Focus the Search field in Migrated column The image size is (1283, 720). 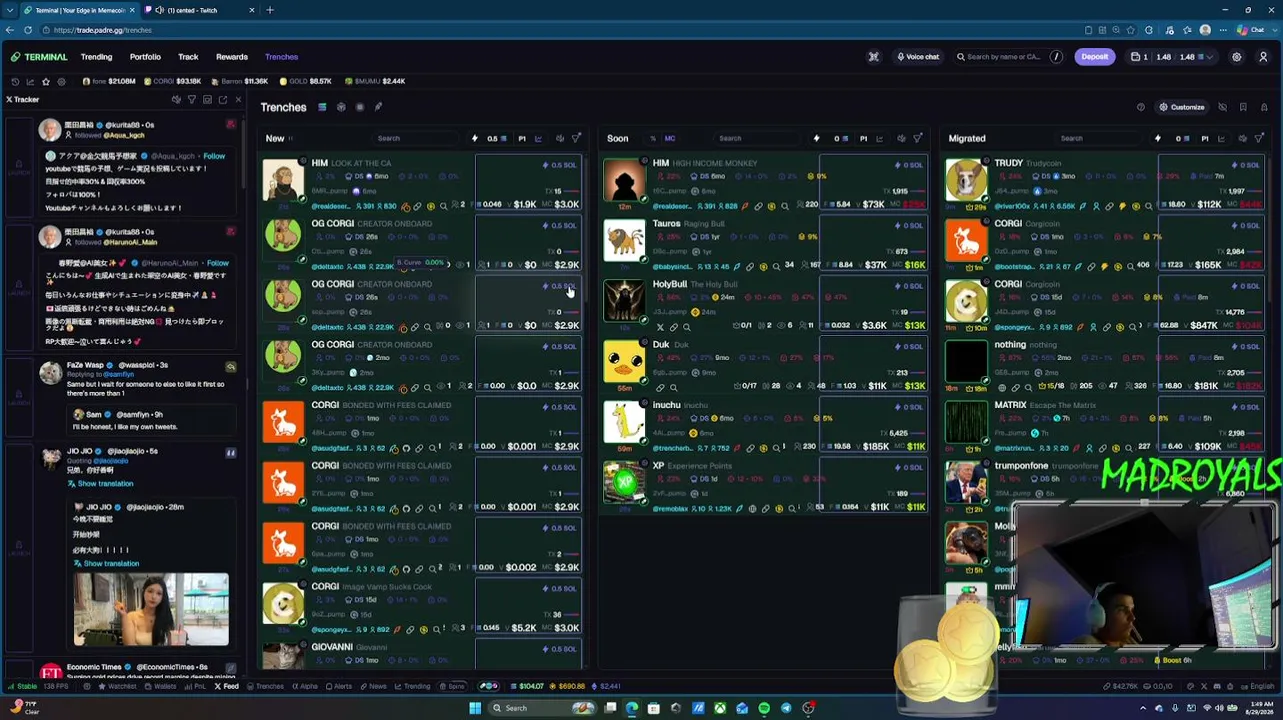(1098, 138)
